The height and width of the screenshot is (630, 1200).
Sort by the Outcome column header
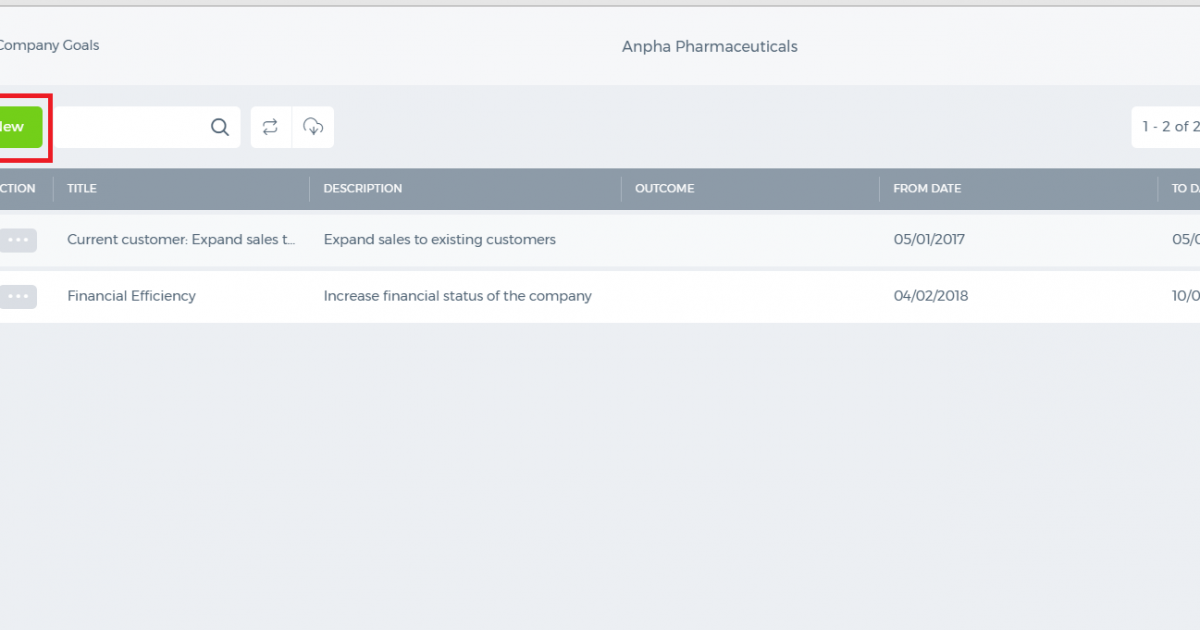(x=664, y=188)
